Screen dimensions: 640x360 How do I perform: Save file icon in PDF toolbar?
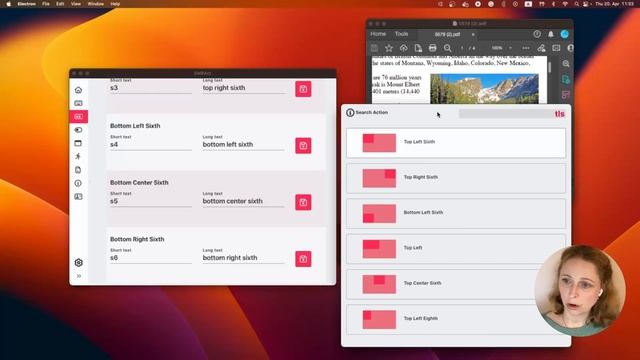click(x=375, y=48)
